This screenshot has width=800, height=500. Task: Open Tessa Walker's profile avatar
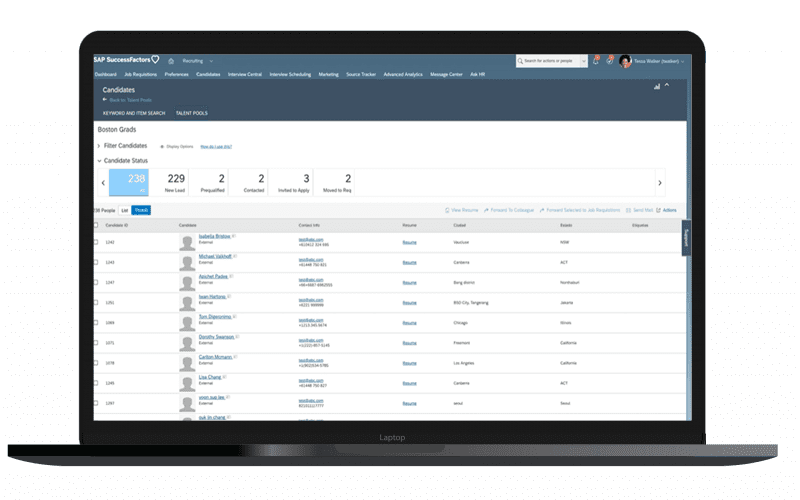tap(626, 61)
